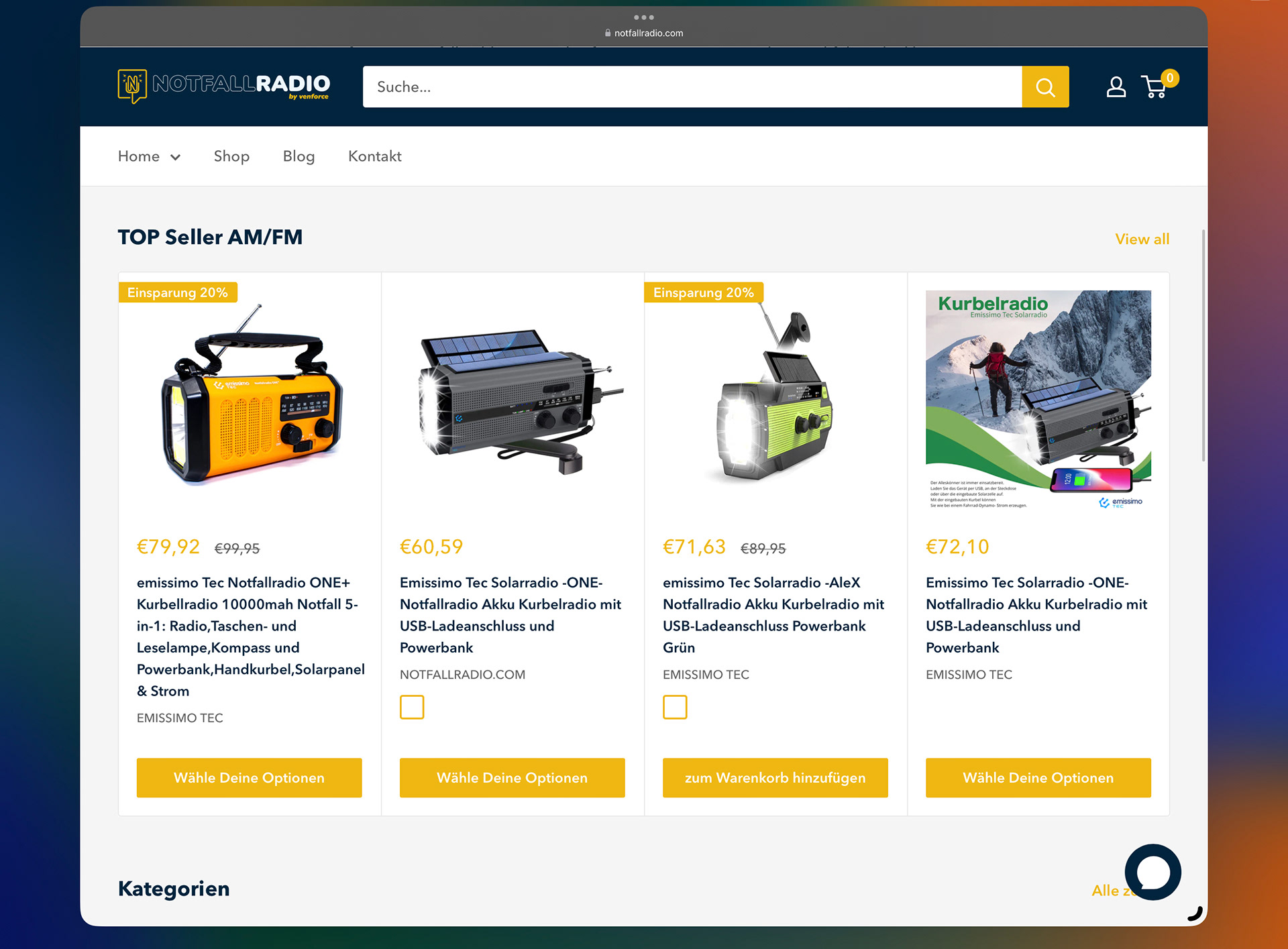
Task: Click the €71,63 price
Action: pos(694,547)
